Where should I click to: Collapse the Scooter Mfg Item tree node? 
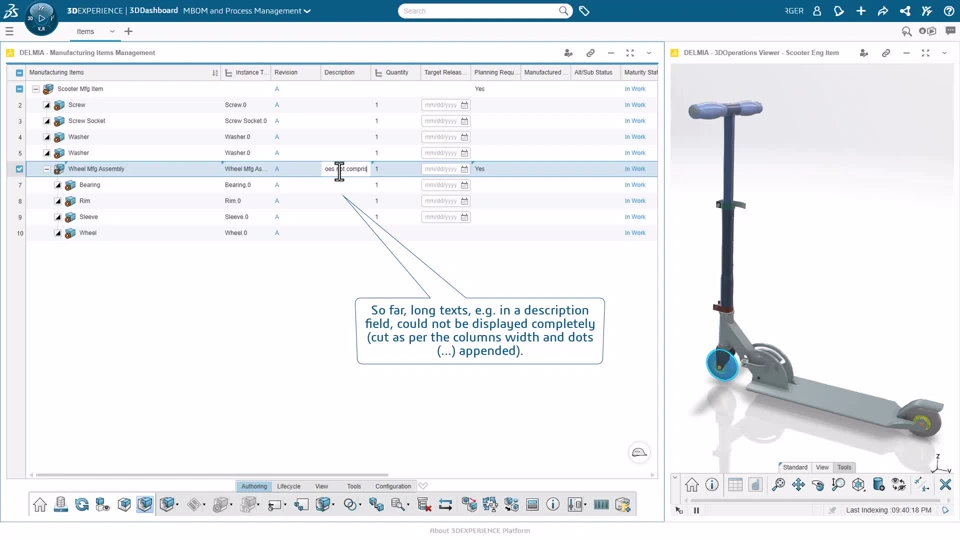[x=36, y=89]
